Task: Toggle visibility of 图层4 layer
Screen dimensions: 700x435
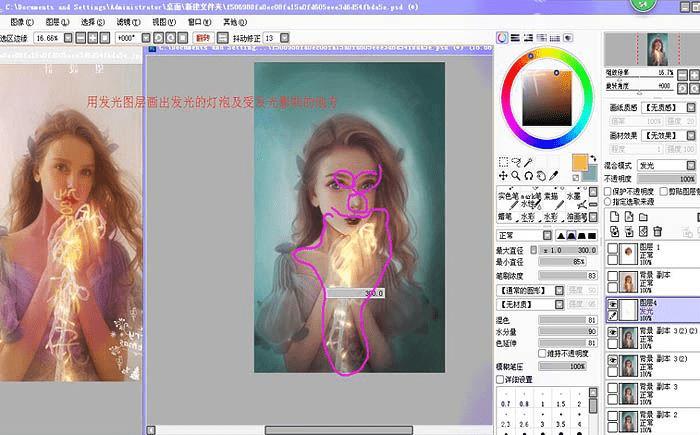Action: (x=613, y=304)
